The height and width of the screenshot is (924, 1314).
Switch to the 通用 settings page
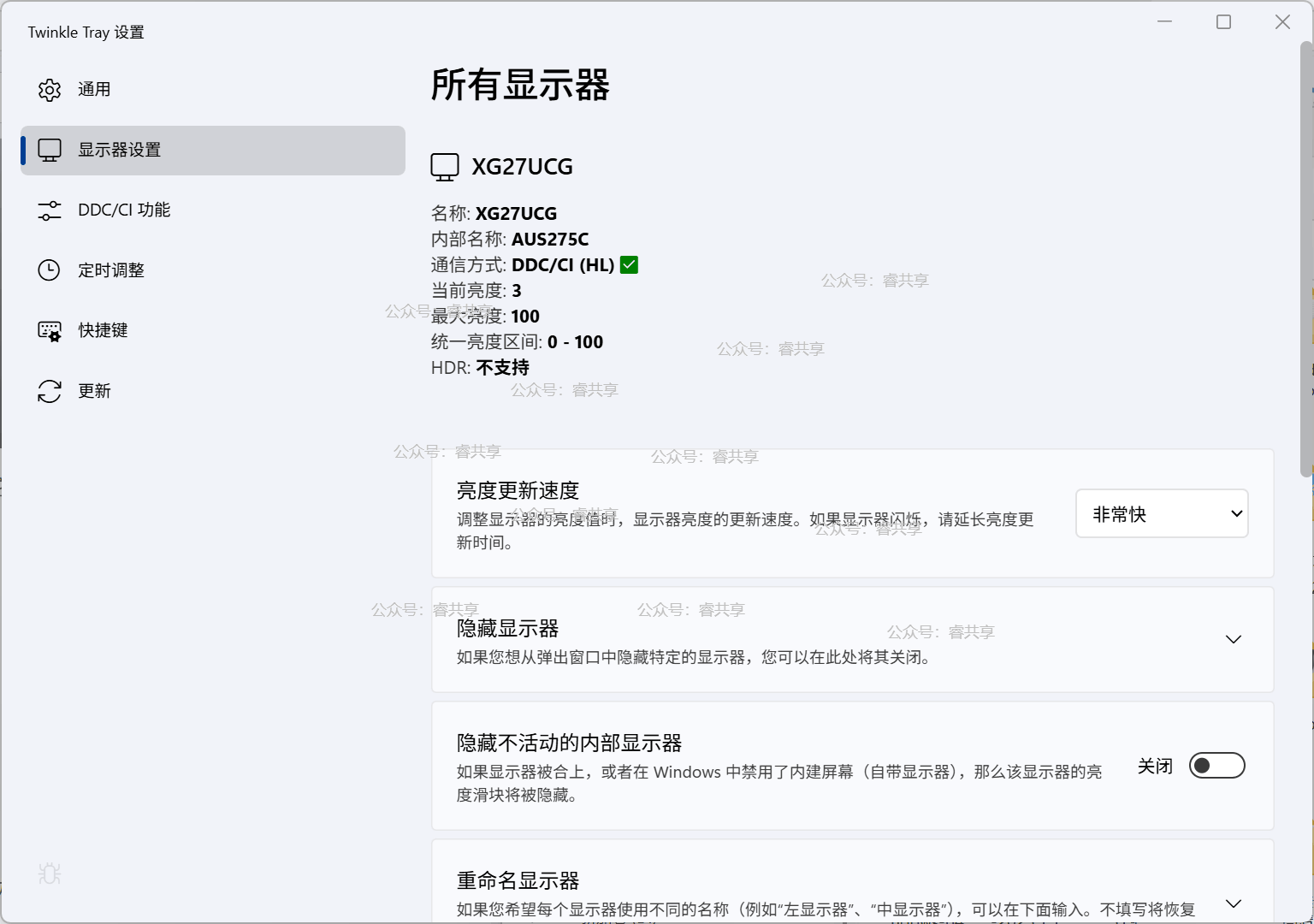94,90
